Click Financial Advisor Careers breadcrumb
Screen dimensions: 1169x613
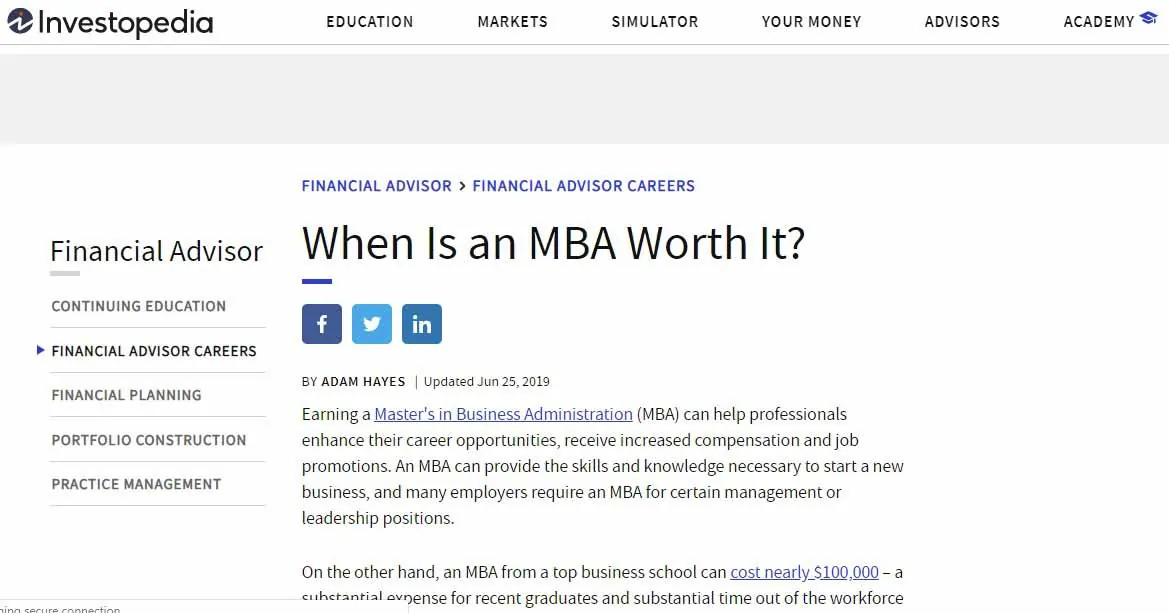[583, 186]
